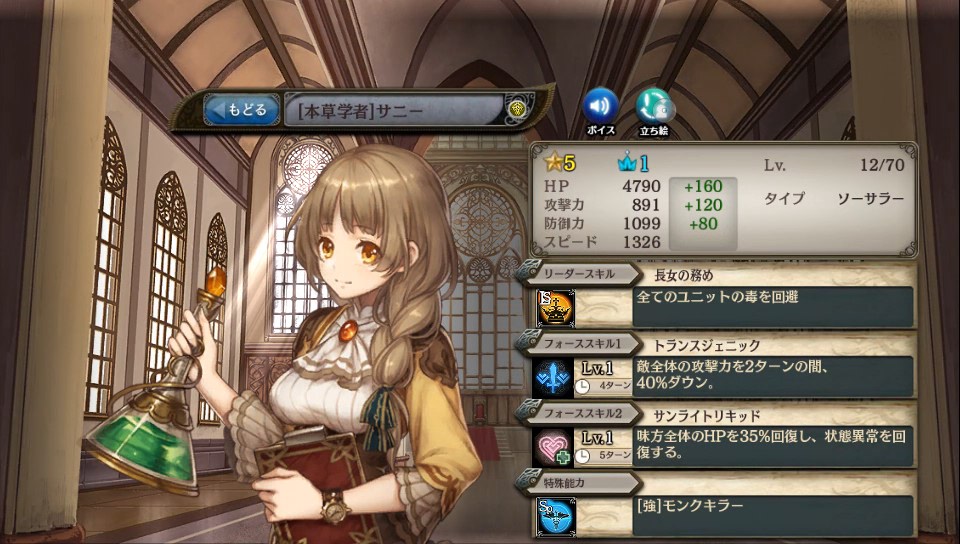Image resolution: width=960 pixels, height=544 pixels.
Task: Select the リーダースキル header tab
Action: pyautogui.click(x=579, y=274)
